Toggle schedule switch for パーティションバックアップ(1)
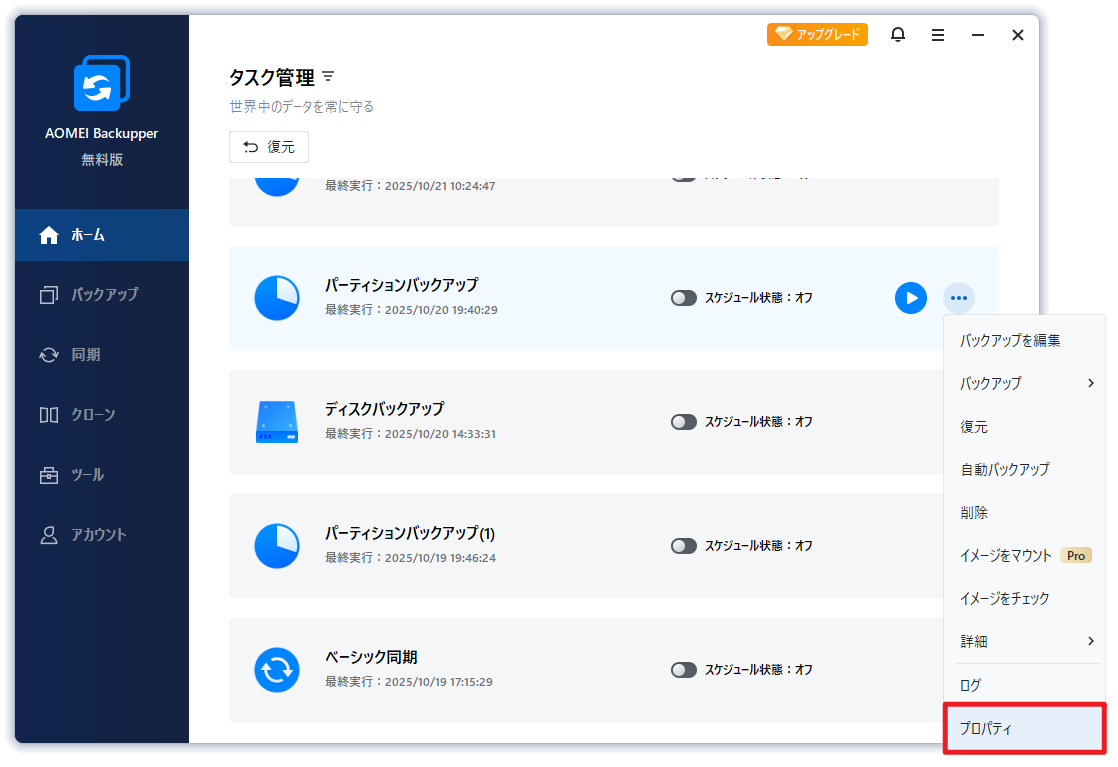The width and height of the screenshot is (1118, 767). [x=684, y=546]
